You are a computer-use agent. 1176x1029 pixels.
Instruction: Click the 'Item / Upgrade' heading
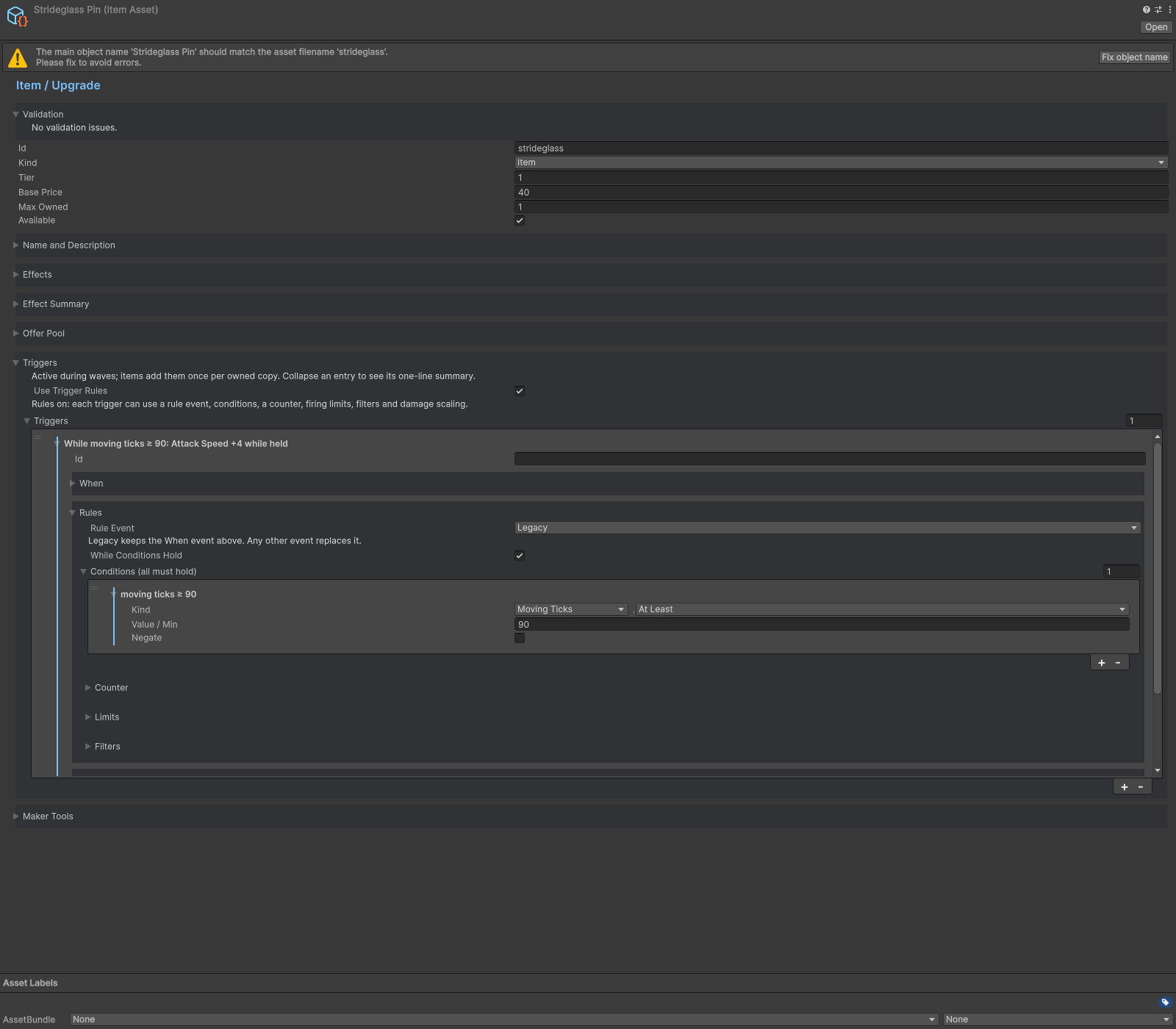tap(58, 85)
